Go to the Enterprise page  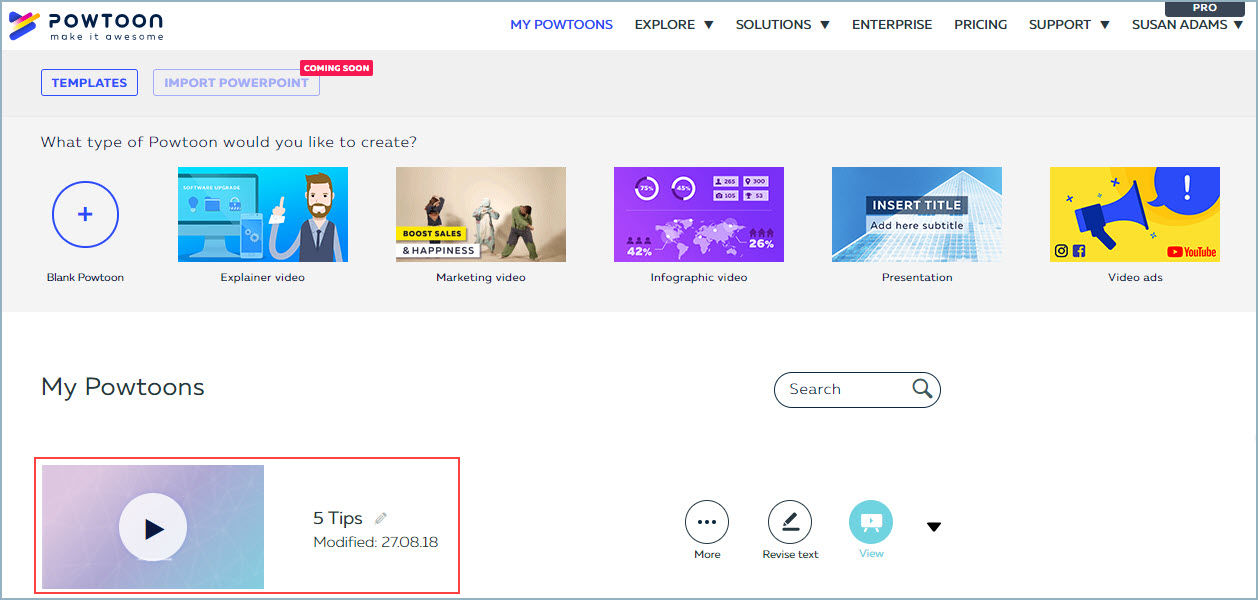click(892, 25)
